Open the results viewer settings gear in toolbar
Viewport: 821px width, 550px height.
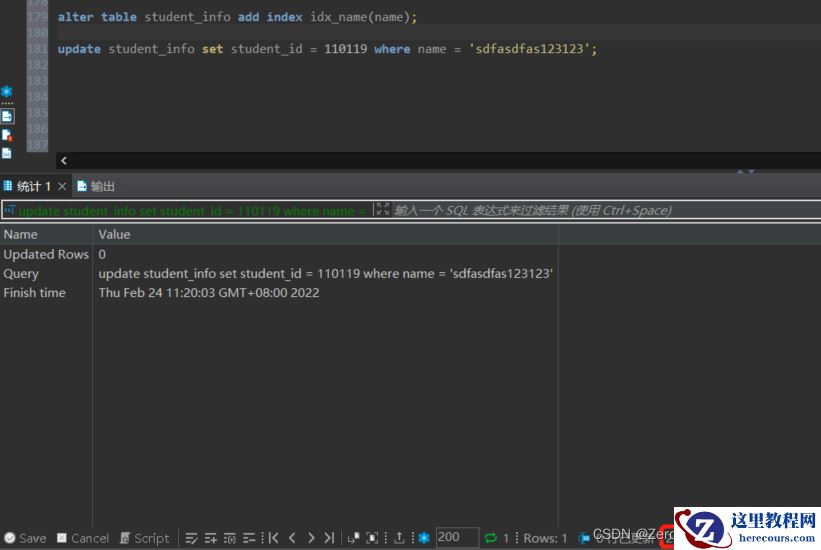click(424, 538)
